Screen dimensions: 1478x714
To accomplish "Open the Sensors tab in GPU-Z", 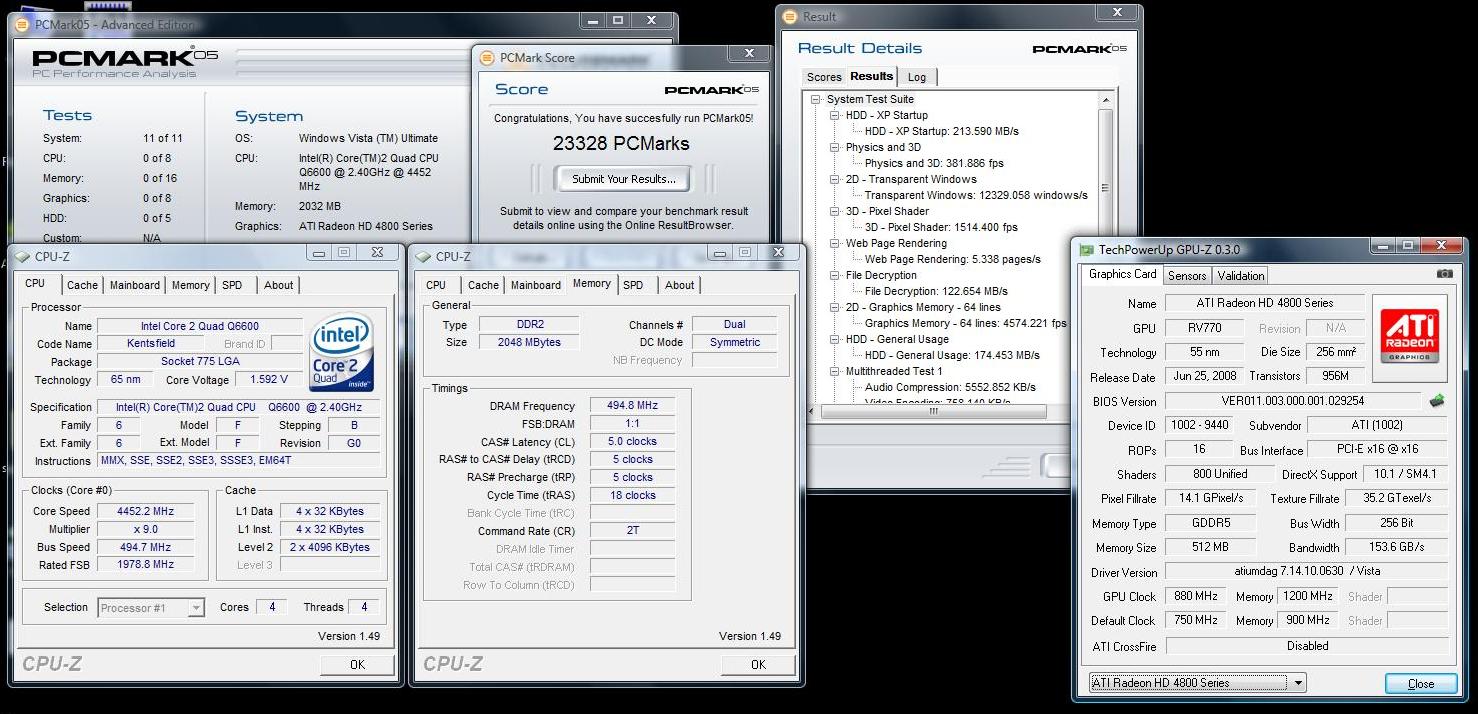I will (x=1187, y=275).
